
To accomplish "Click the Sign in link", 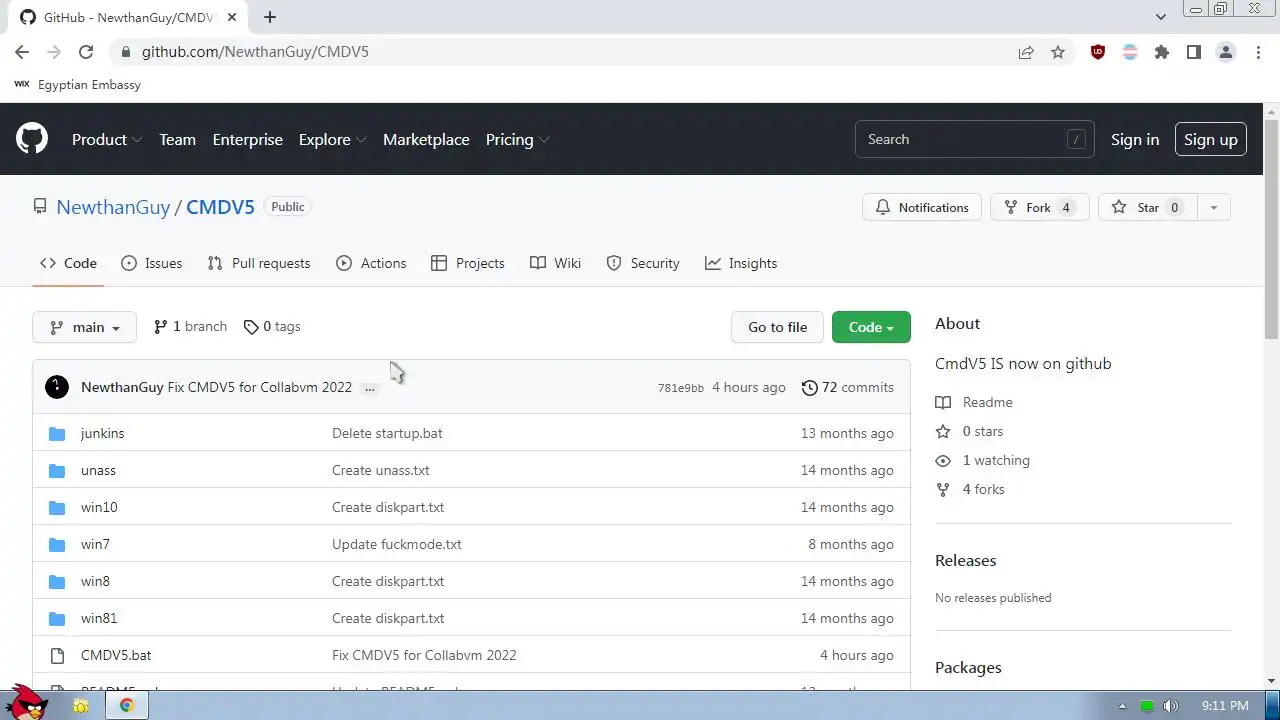I will (x=1135, y=139).
